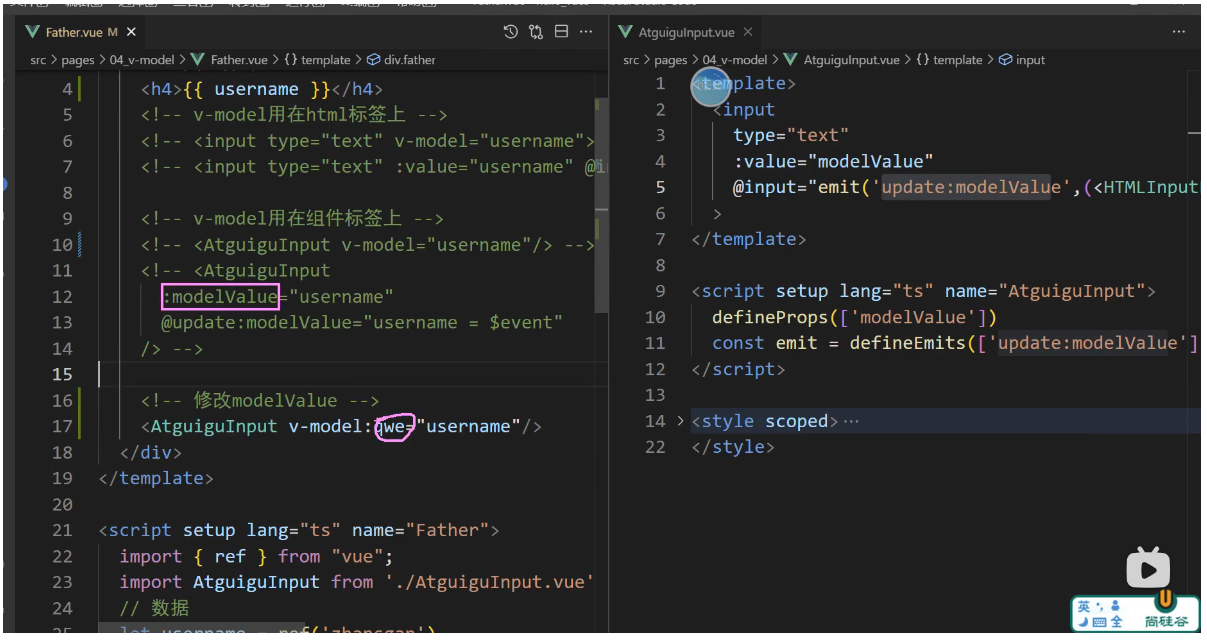This screenshot has height=640, width=1207.
Task: Click the folded ellipsis after style scoped
Action: pos(851,422)
